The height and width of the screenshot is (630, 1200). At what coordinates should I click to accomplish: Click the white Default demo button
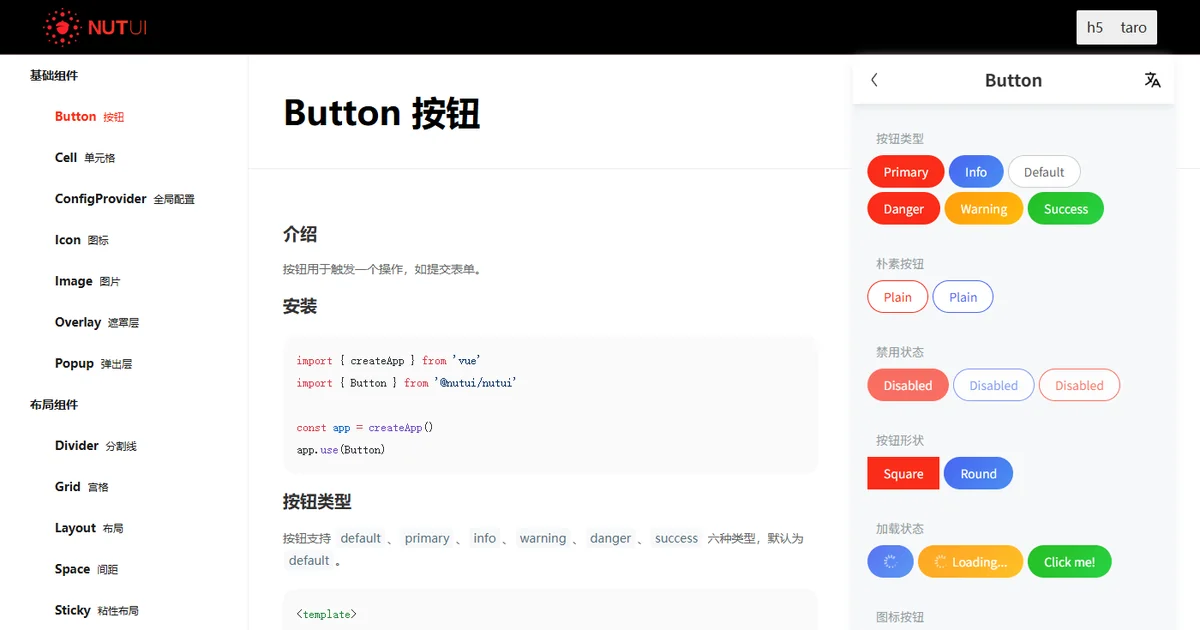tap(1044, 172)
